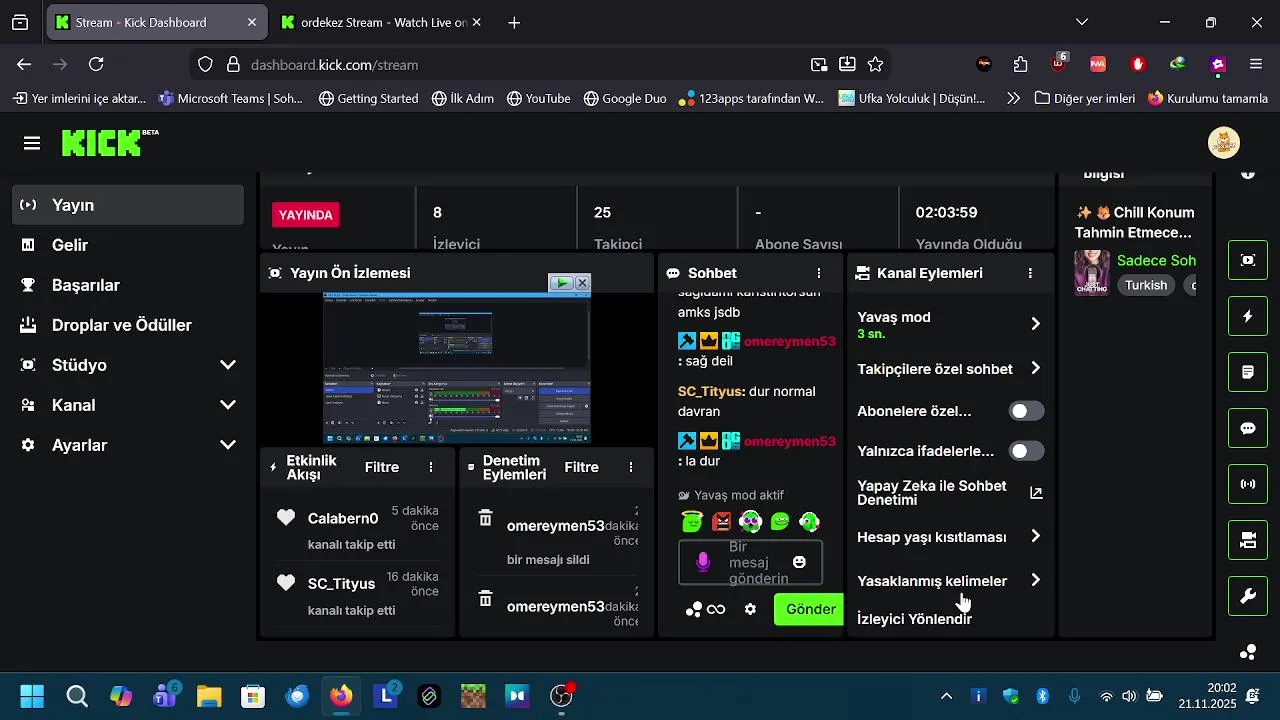
Task: Open Firefox from the taskbar
Action: pyautogui.click(x=341, y=696)
